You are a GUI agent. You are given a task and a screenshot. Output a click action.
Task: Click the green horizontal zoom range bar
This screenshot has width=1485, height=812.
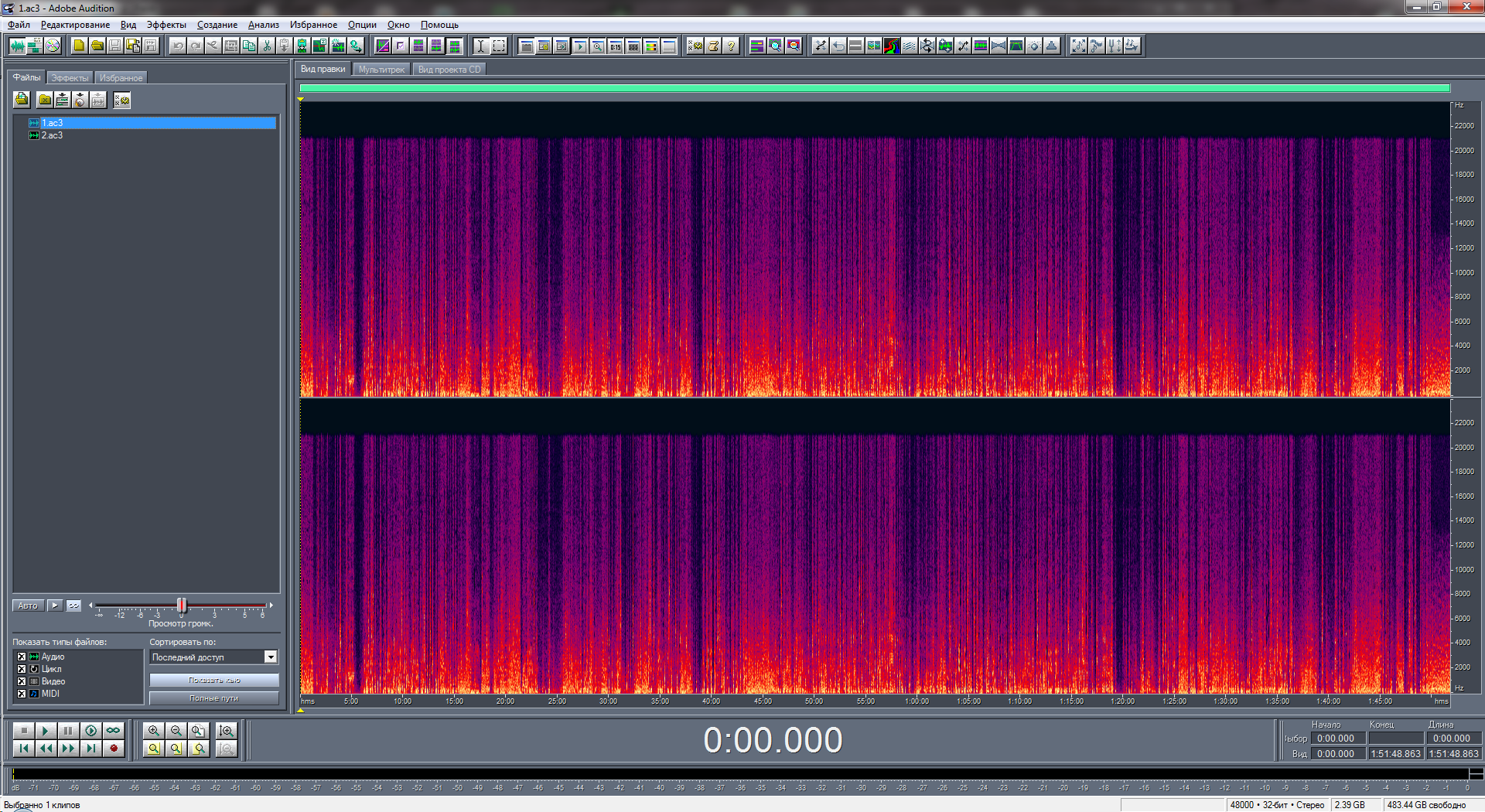pyautogui.click(x=875, y=88)
